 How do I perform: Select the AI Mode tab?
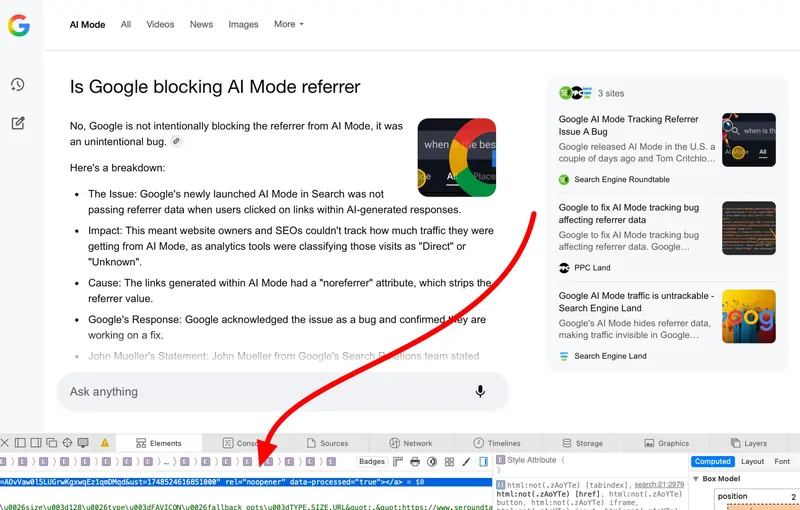click(87, 24)
